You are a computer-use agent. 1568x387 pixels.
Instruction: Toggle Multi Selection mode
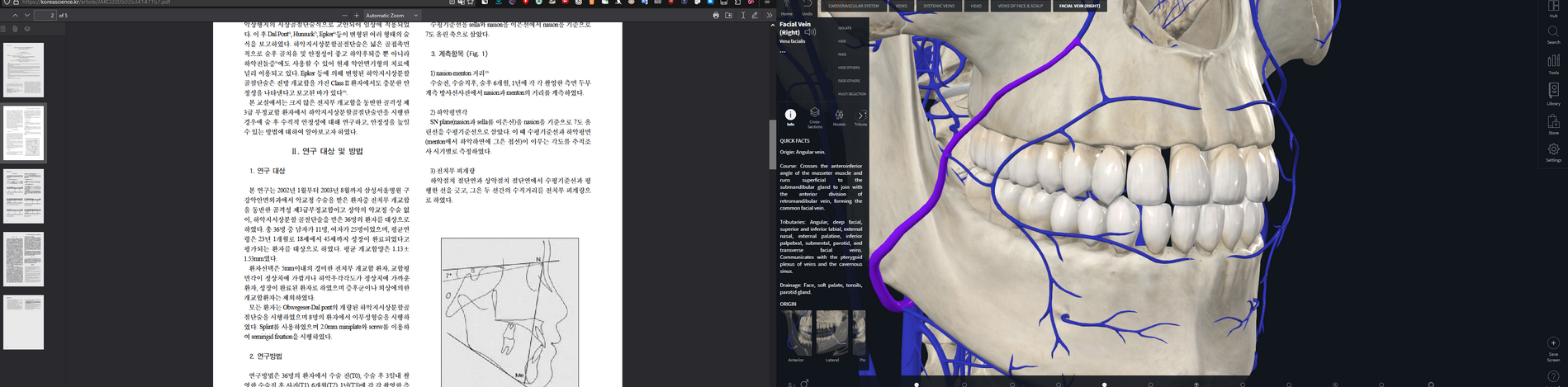click(x=851, y=94)
